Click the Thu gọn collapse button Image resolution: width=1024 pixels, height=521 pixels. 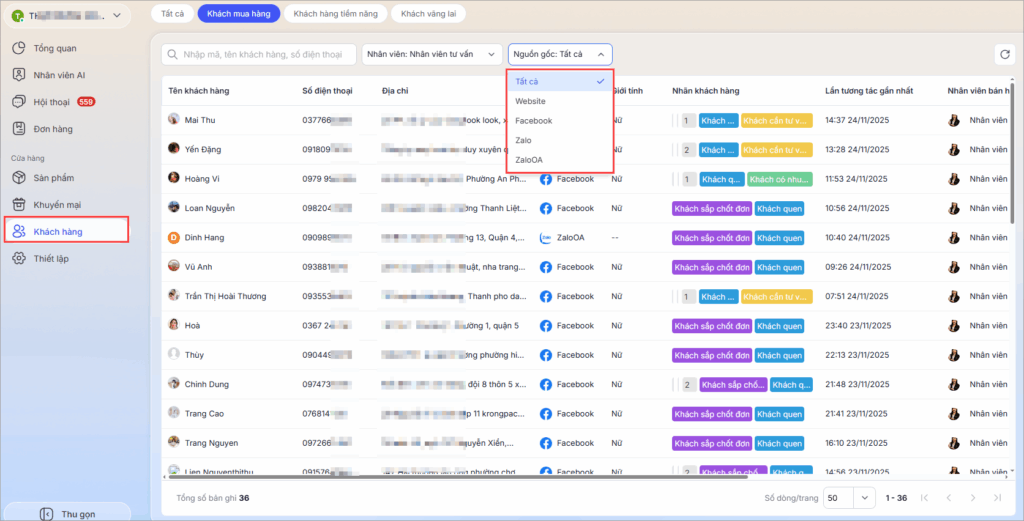click(67, 513)
